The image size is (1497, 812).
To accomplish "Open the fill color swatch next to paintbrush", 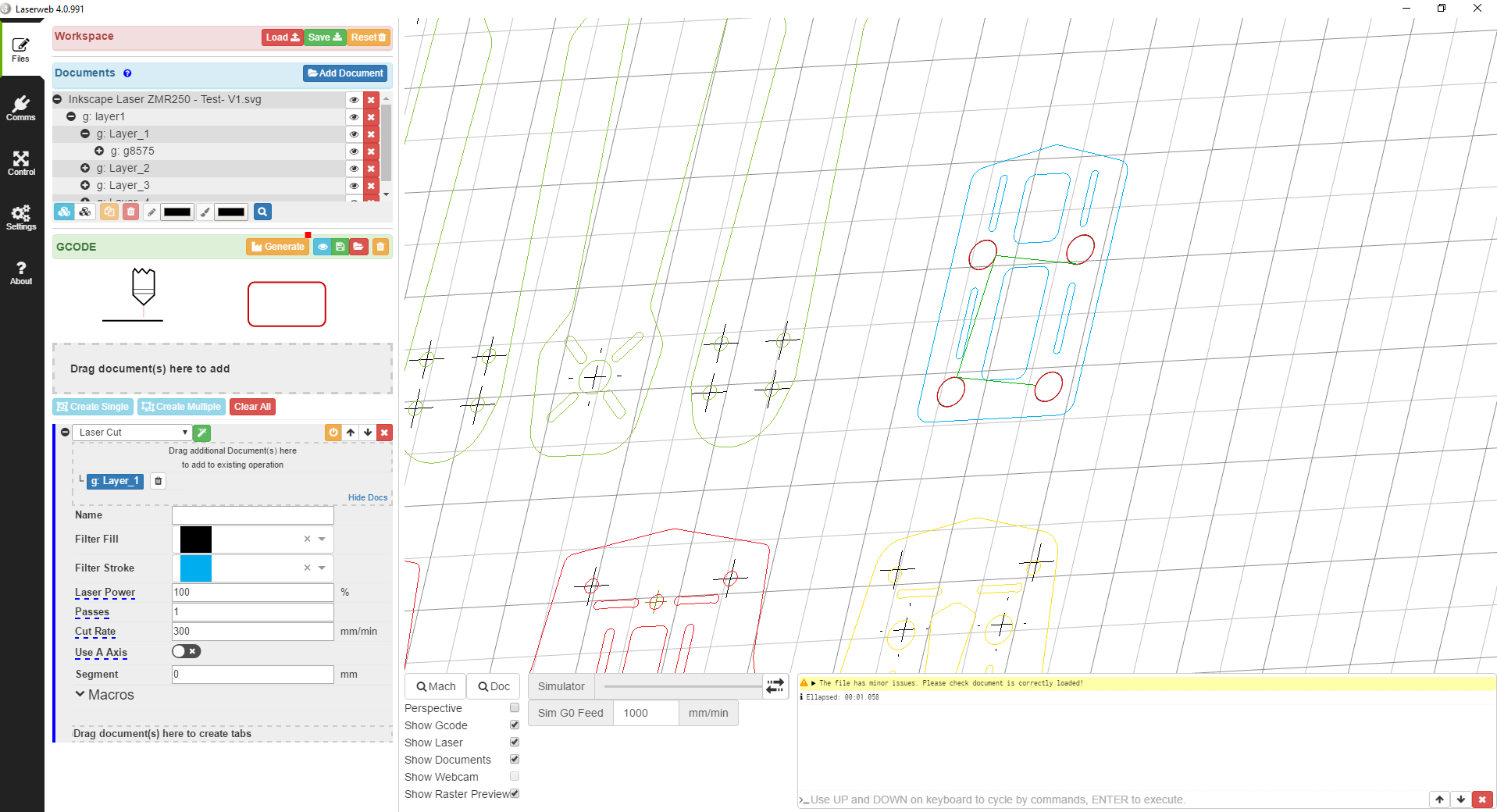I will click(x=231, y=212).
